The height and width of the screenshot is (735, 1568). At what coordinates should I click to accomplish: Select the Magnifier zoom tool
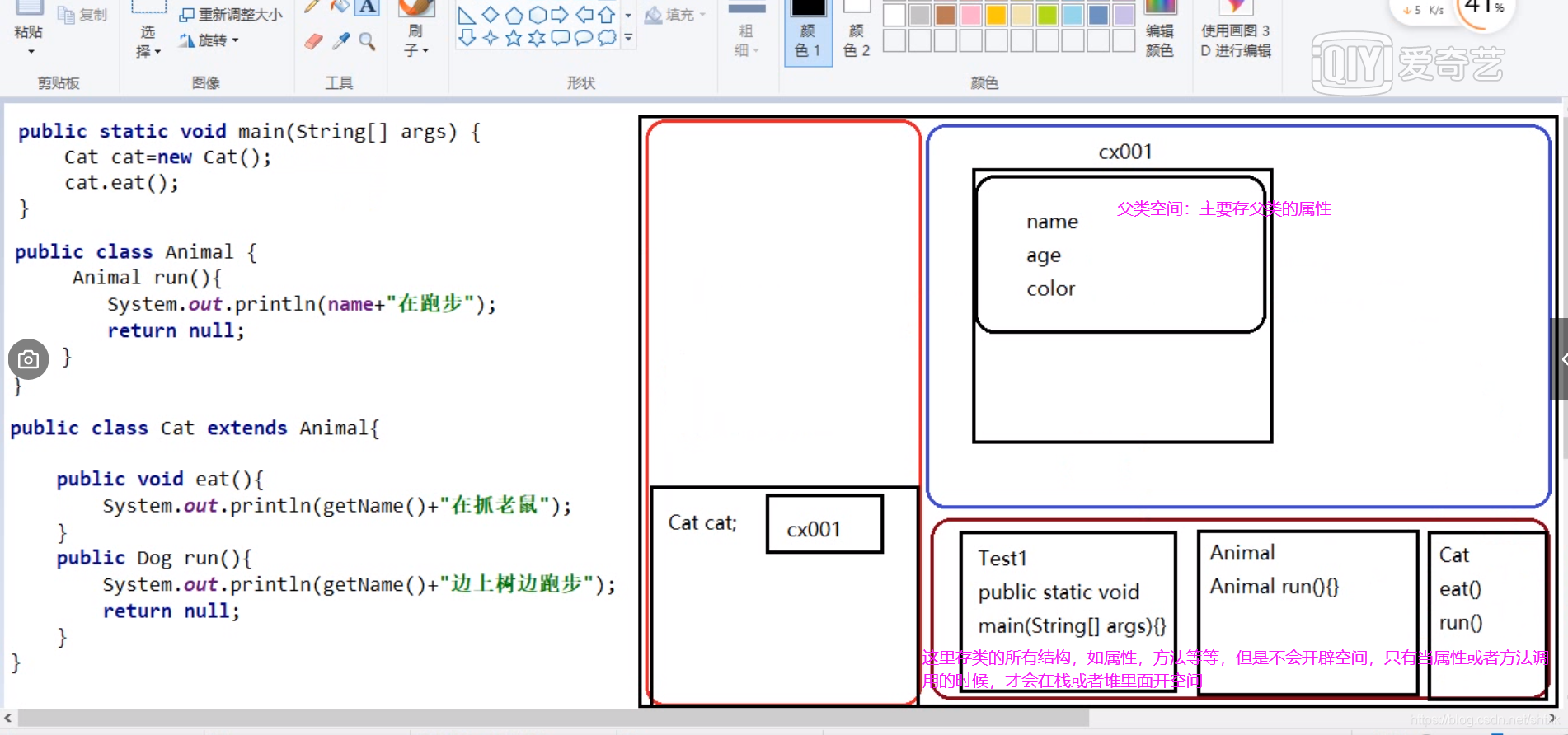pyautogui.click(x=368, y=41)
